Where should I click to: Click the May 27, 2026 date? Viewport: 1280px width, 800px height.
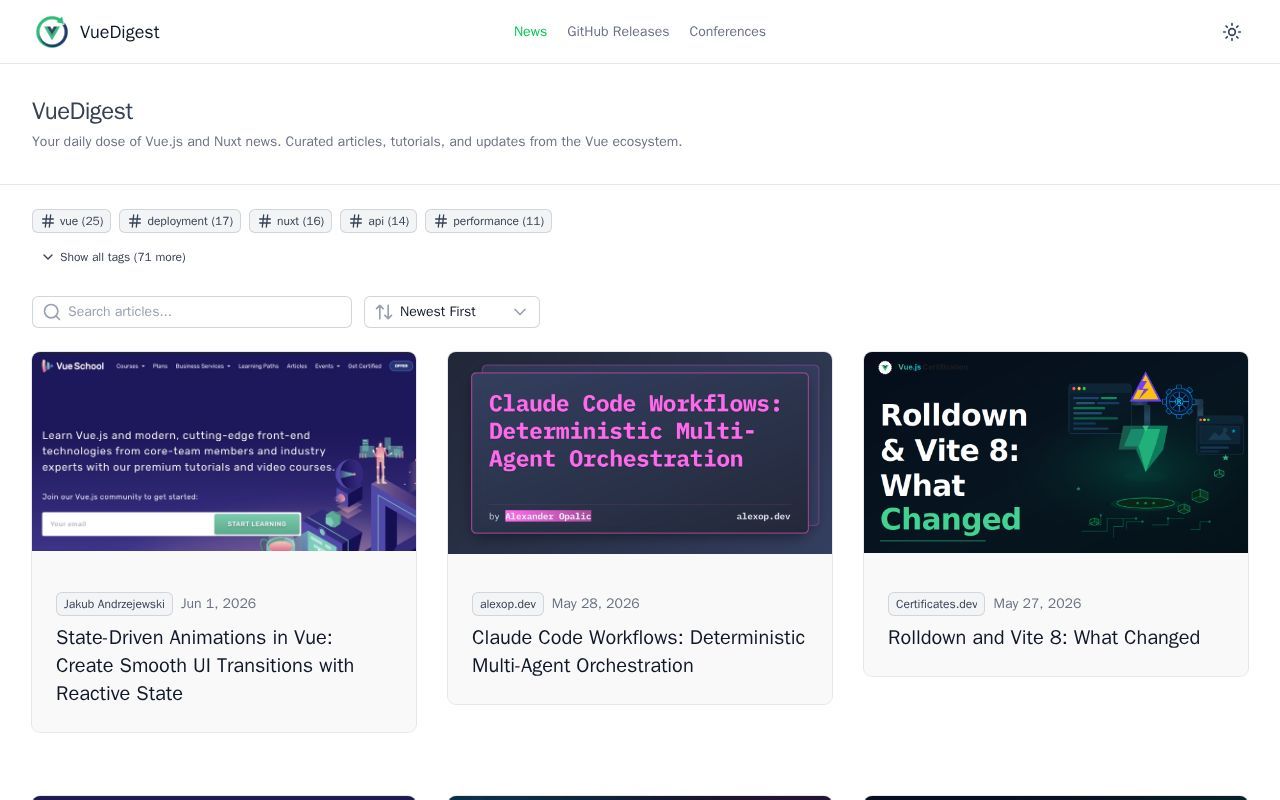pos(1037,603)
